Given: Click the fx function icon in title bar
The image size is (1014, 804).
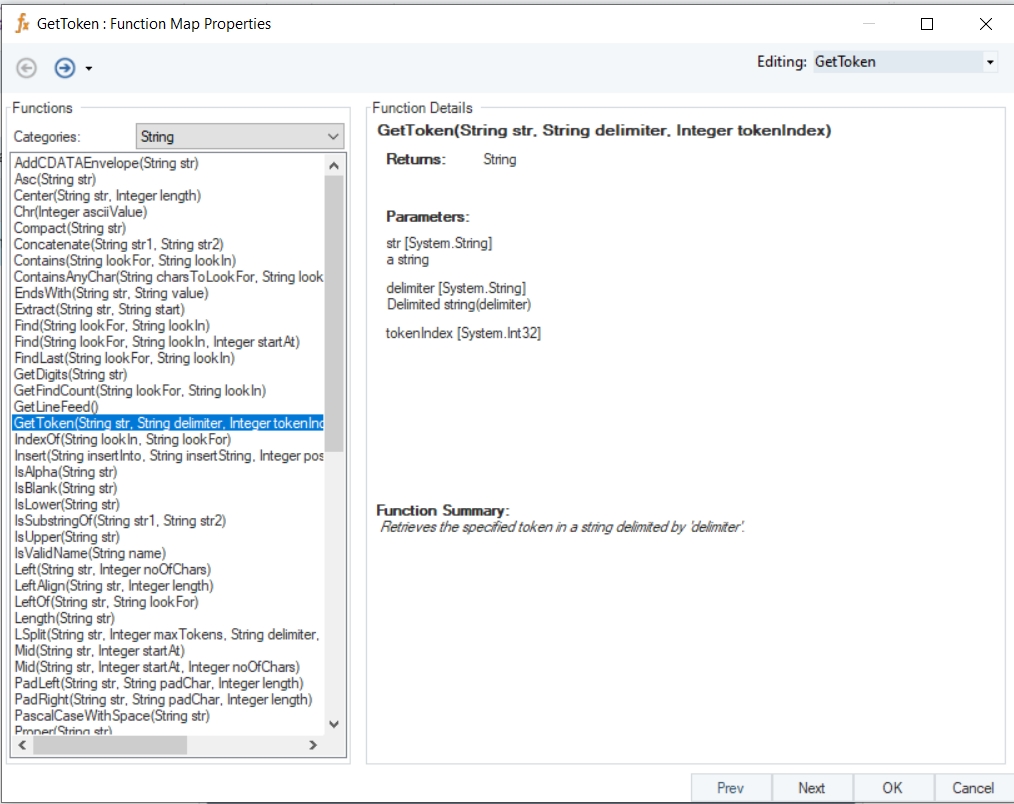Looking at the screenshot, I should (x=22, y=23).
